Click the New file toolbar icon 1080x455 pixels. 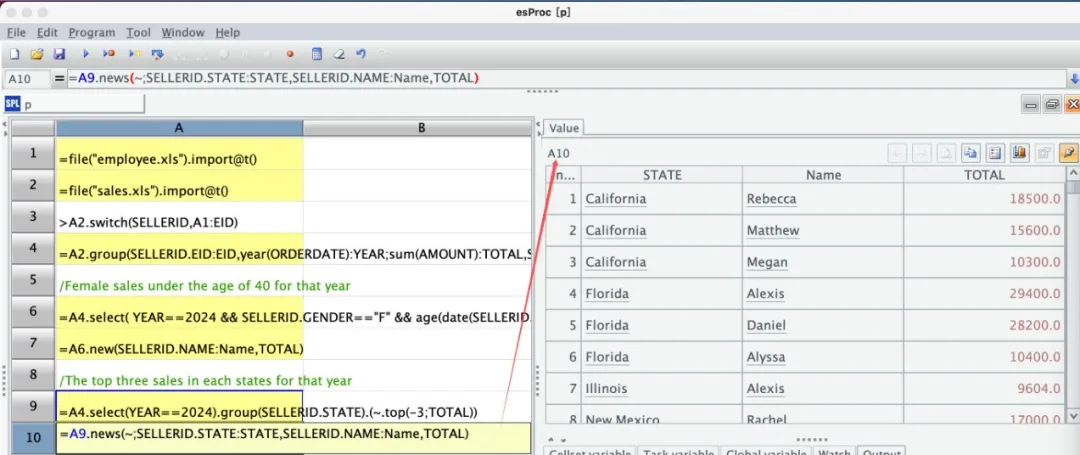(14, 54)
